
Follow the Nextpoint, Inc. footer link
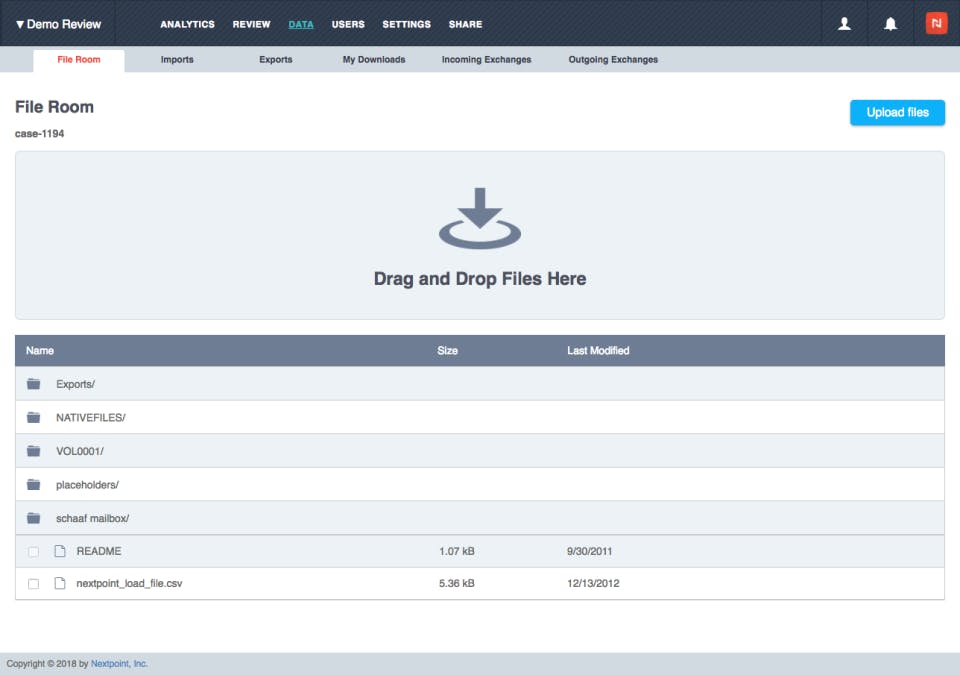pyautogui.click(x=120, y=663)
